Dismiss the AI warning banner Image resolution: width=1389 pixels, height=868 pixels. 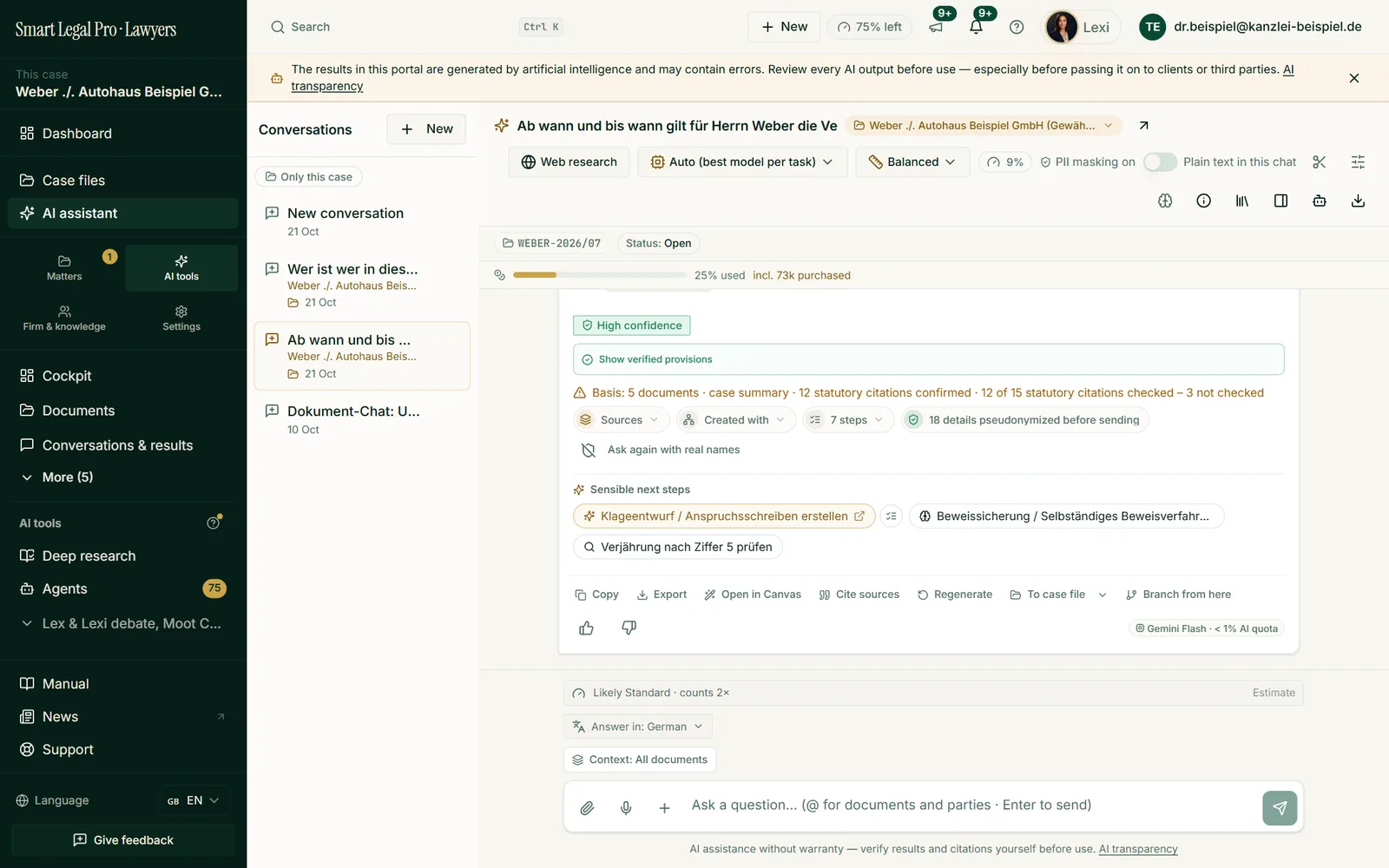[1354, 78]
